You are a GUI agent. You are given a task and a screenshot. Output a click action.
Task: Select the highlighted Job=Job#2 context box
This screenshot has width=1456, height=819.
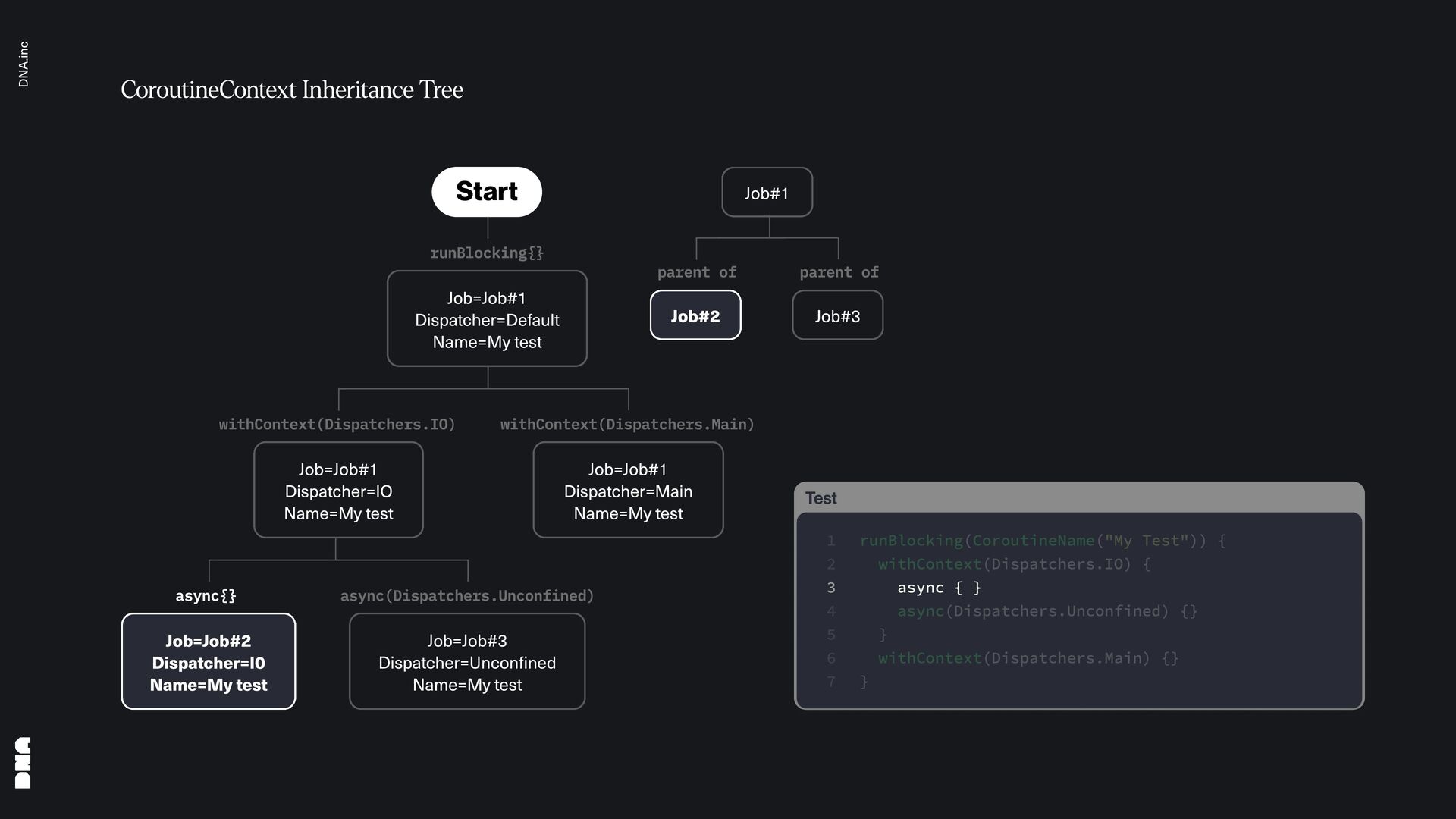click(209, 662)
